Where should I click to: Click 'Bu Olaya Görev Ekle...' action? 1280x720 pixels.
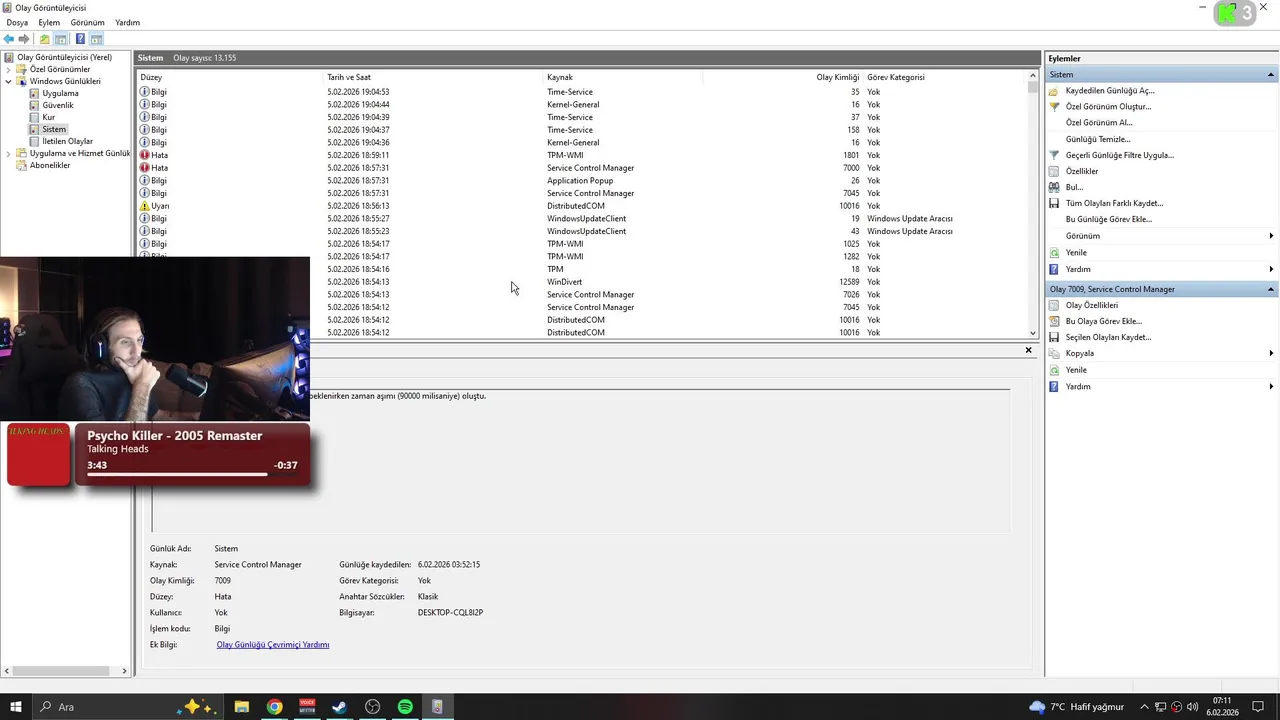pyautogui.click(x=1104, y=321)
